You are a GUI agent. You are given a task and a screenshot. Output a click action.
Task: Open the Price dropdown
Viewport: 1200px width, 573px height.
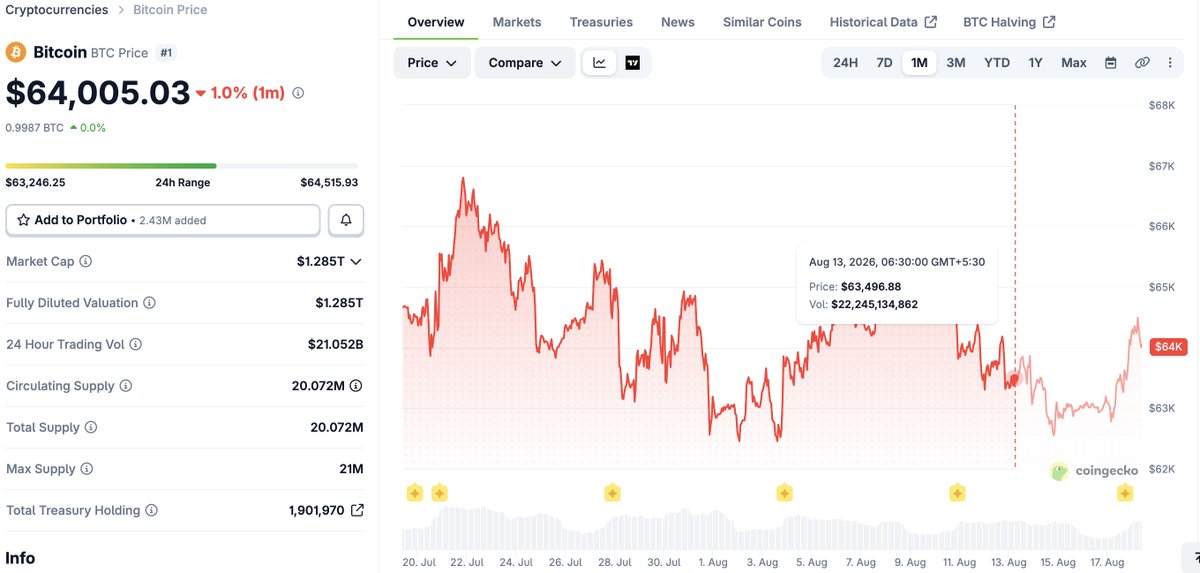tap(432, 63)
